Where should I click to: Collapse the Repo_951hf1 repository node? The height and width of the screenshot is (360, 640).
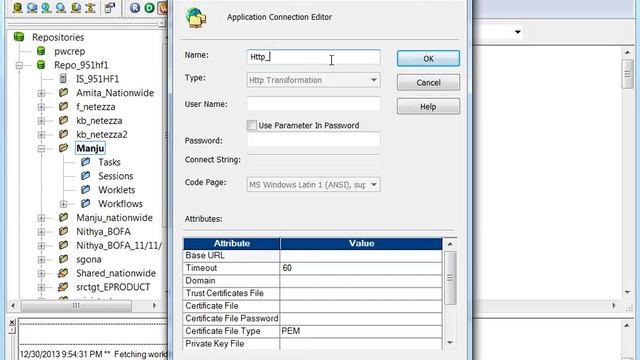[x=19, y=65]
